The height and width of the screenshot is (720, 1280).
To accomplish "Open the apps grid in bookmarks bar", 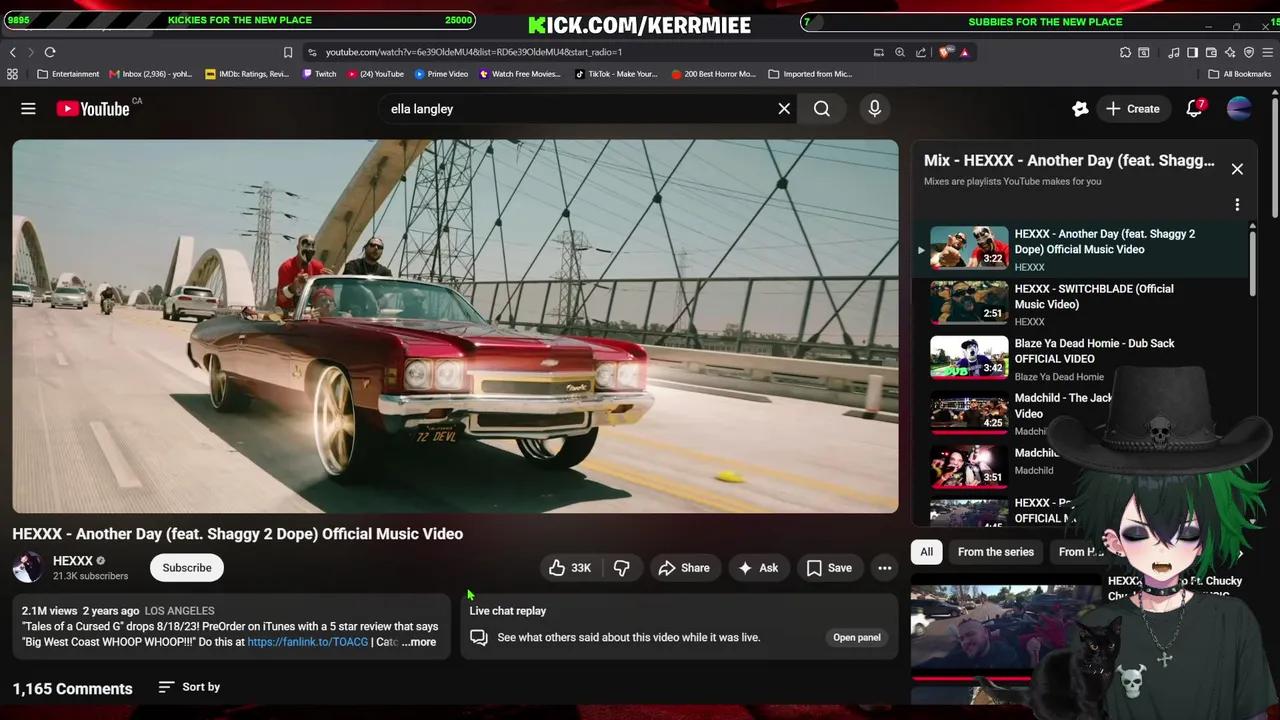I will pyautogui.click(x=12, y=74).
